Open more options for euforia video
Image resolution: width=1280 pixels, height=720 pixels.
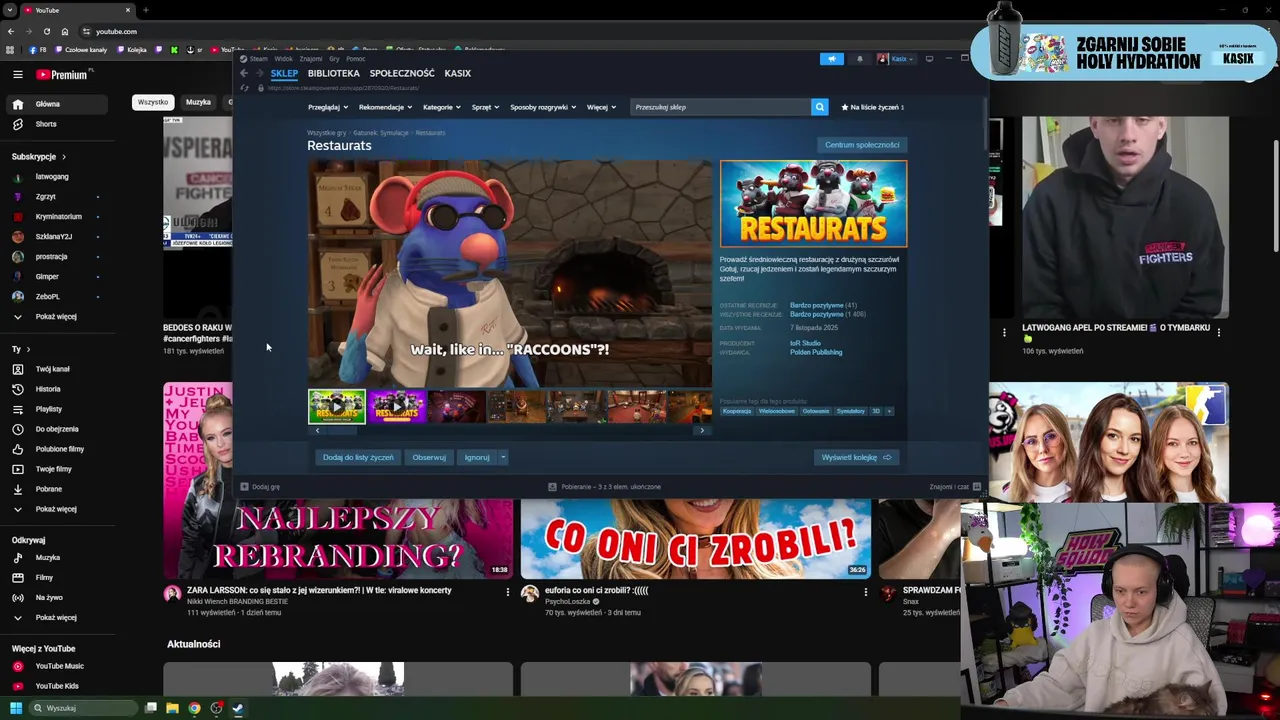[866, 592]
